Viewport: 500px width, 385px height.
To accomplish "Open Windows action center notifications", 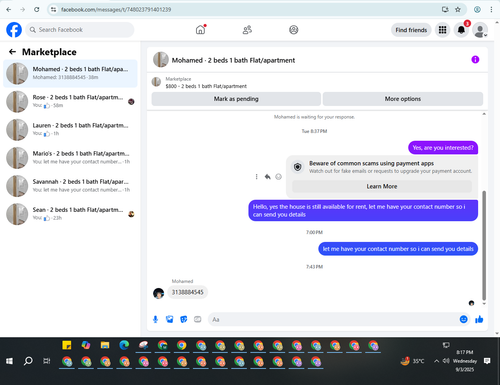I will click(x=487, y=361).
